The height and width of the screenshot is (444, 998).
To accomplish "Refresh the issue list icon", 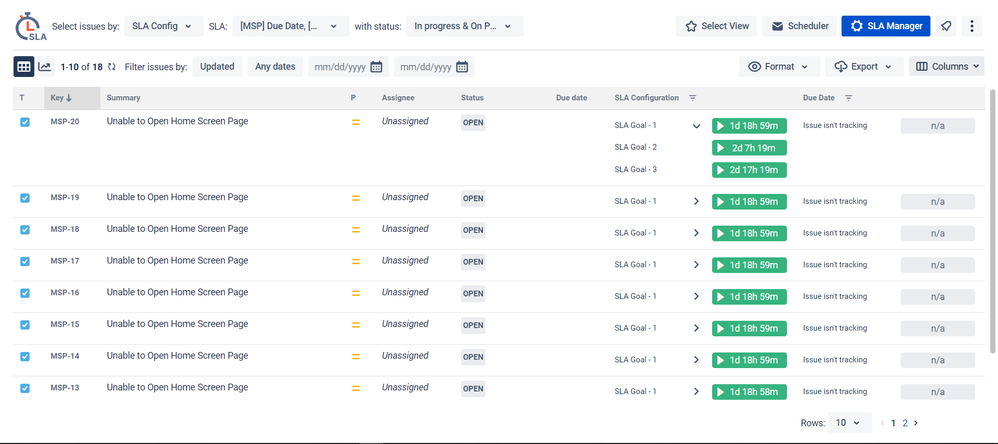I will coord(112,67).
